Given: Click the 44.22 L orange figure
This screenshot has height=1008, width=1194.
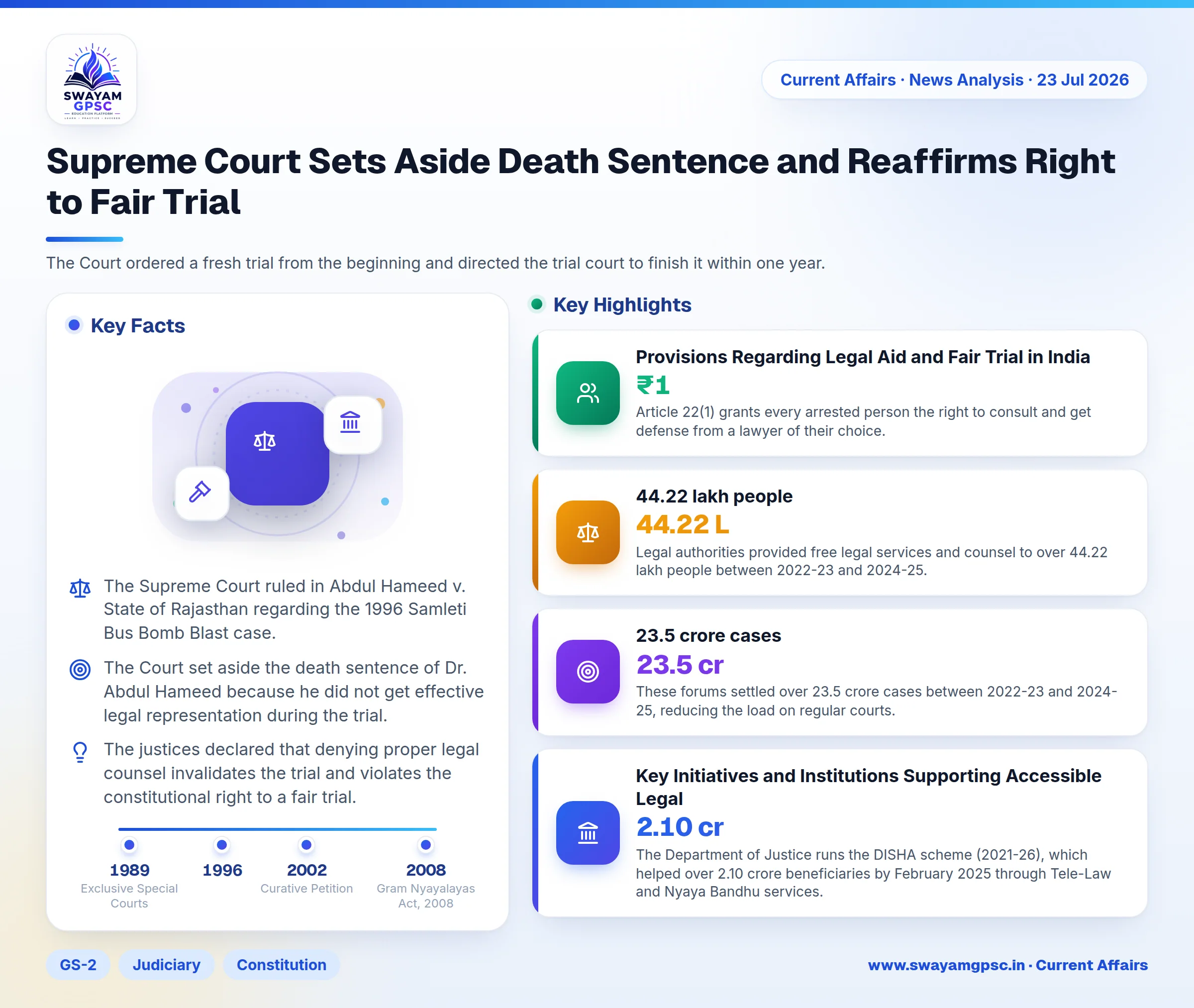Looking at the screenshot, I should [683, 524].
